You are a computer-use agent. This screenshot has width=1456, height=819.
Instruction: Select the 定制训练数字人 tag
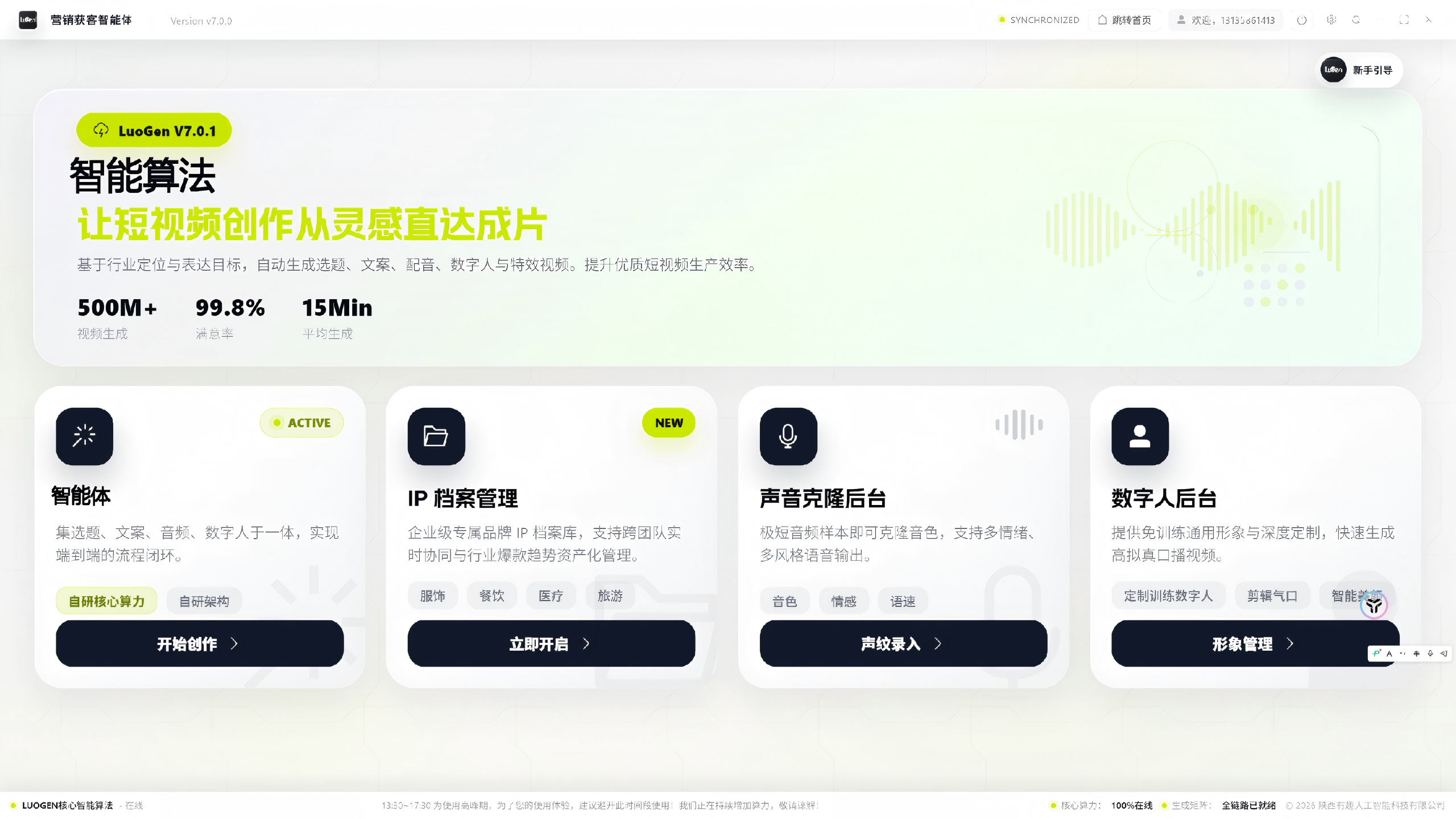click(1168, 595)
